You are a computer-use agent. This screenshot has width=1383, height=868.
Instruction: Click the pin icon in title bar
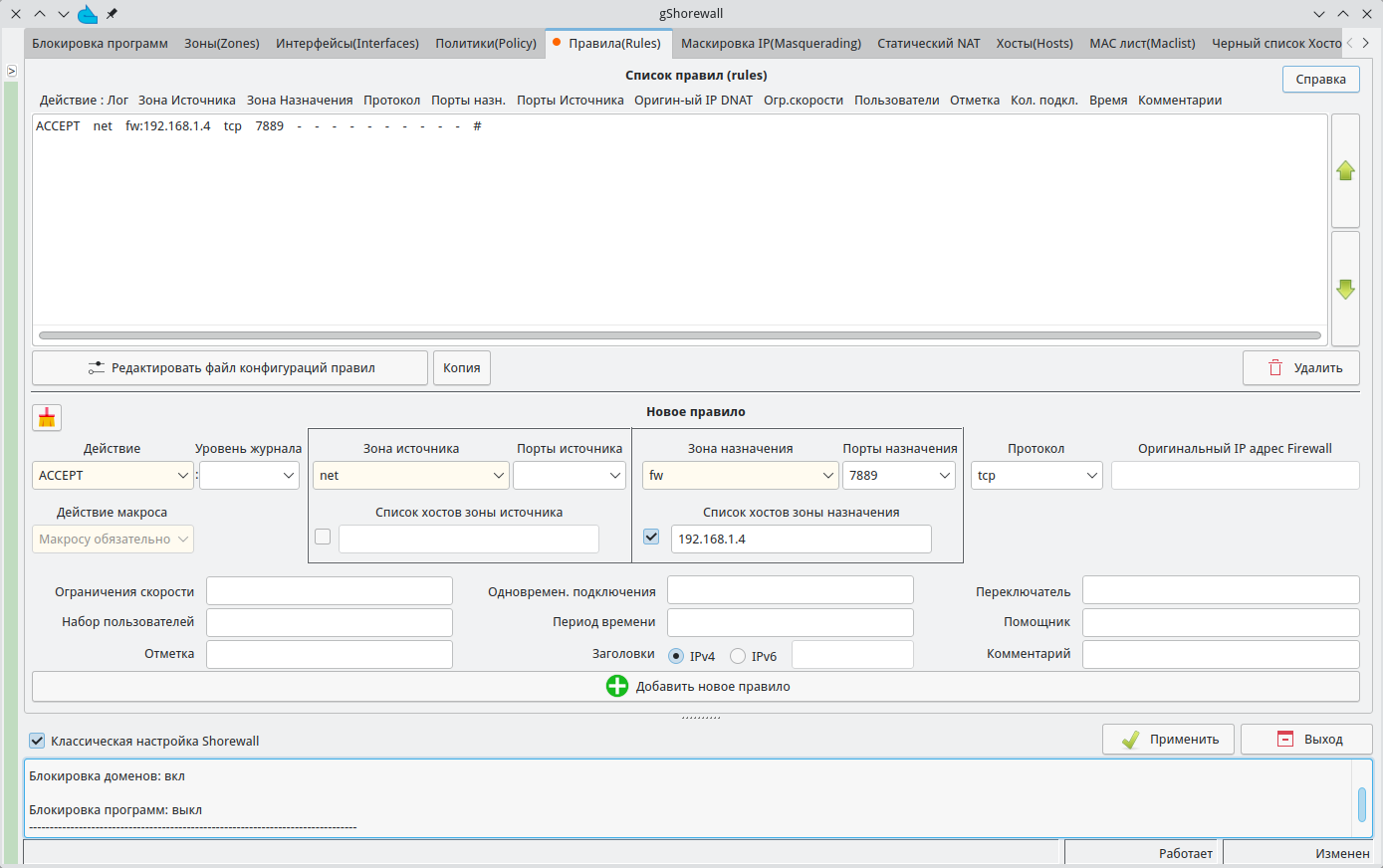coord(112,14)
